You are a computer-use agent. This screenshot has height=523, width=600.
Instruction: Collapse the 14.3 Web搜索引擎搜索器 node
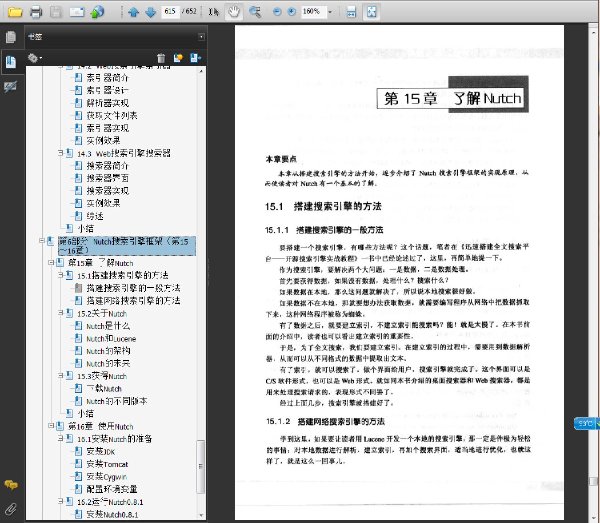click(60, 152)
